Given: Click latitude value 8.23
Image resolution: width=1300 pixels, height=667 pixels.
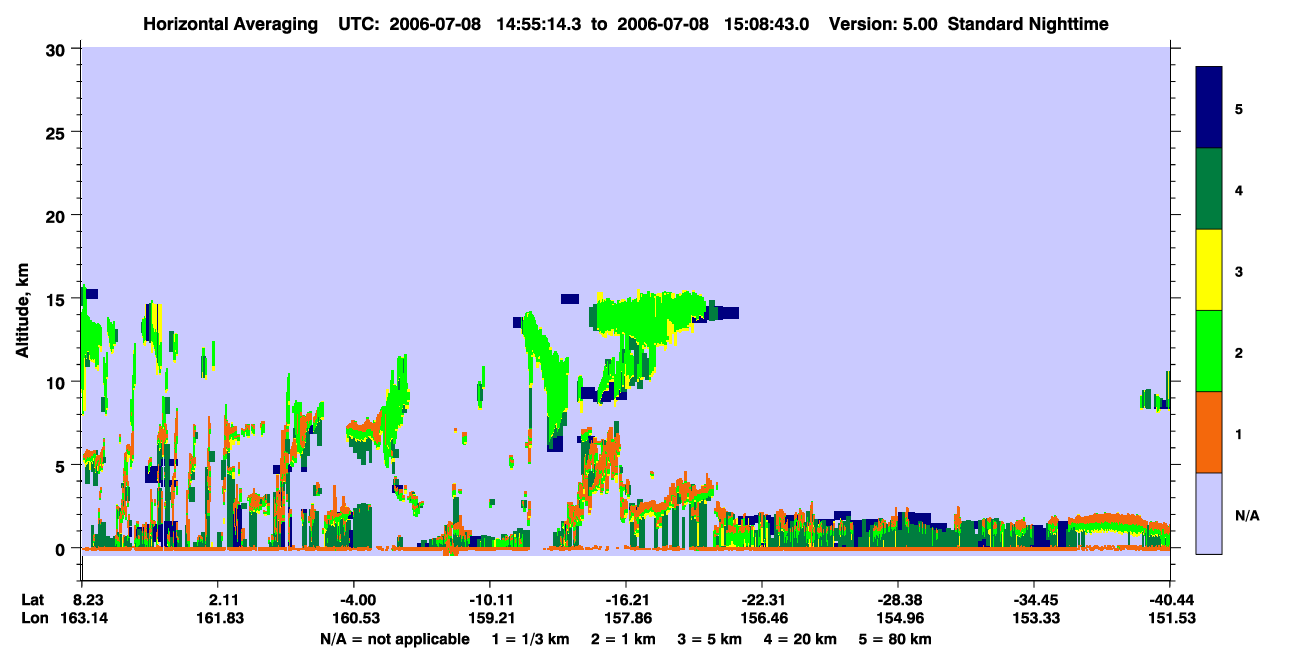Looking at the screenshot, I should click(89, 600).
